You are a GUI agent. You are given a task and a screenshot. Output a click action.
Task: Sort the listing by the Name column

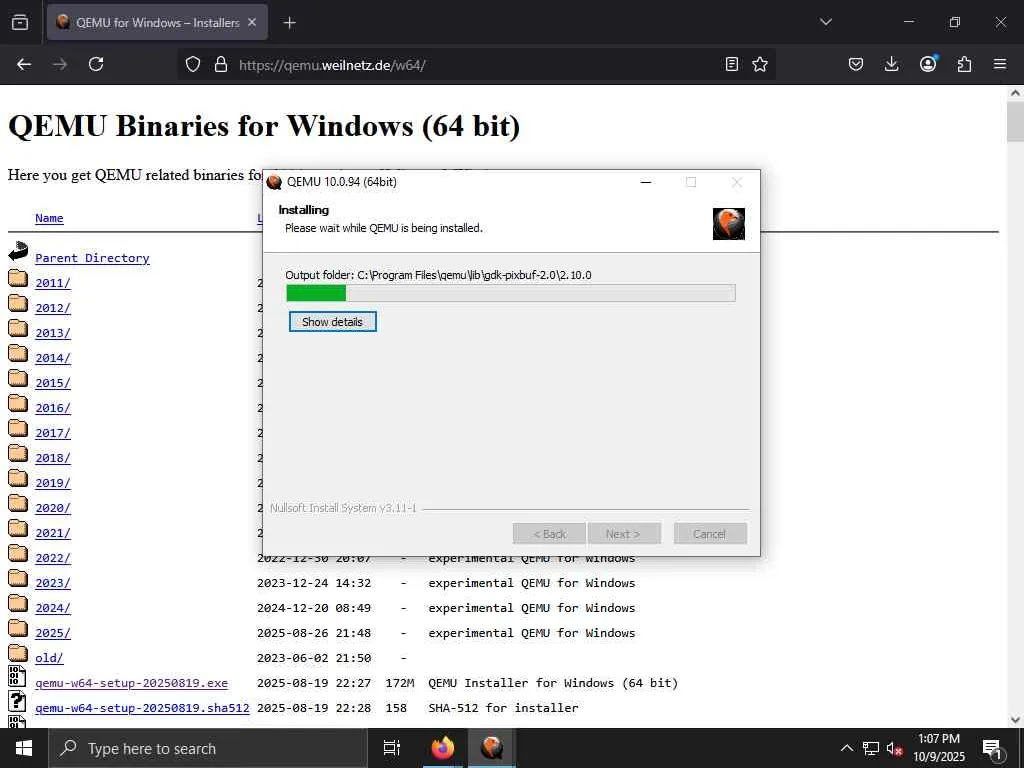click(49, 218)
